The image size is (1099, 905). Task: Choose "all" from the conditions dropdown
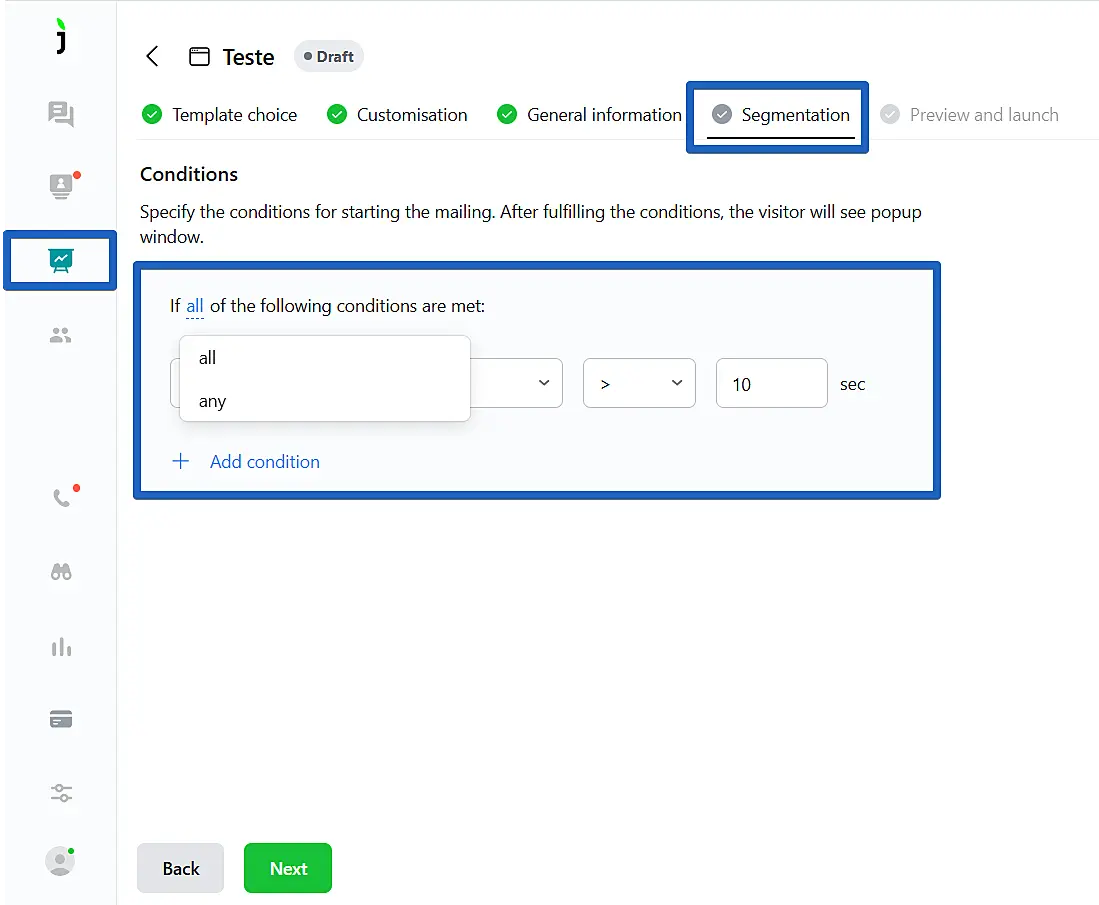point(208,358)
